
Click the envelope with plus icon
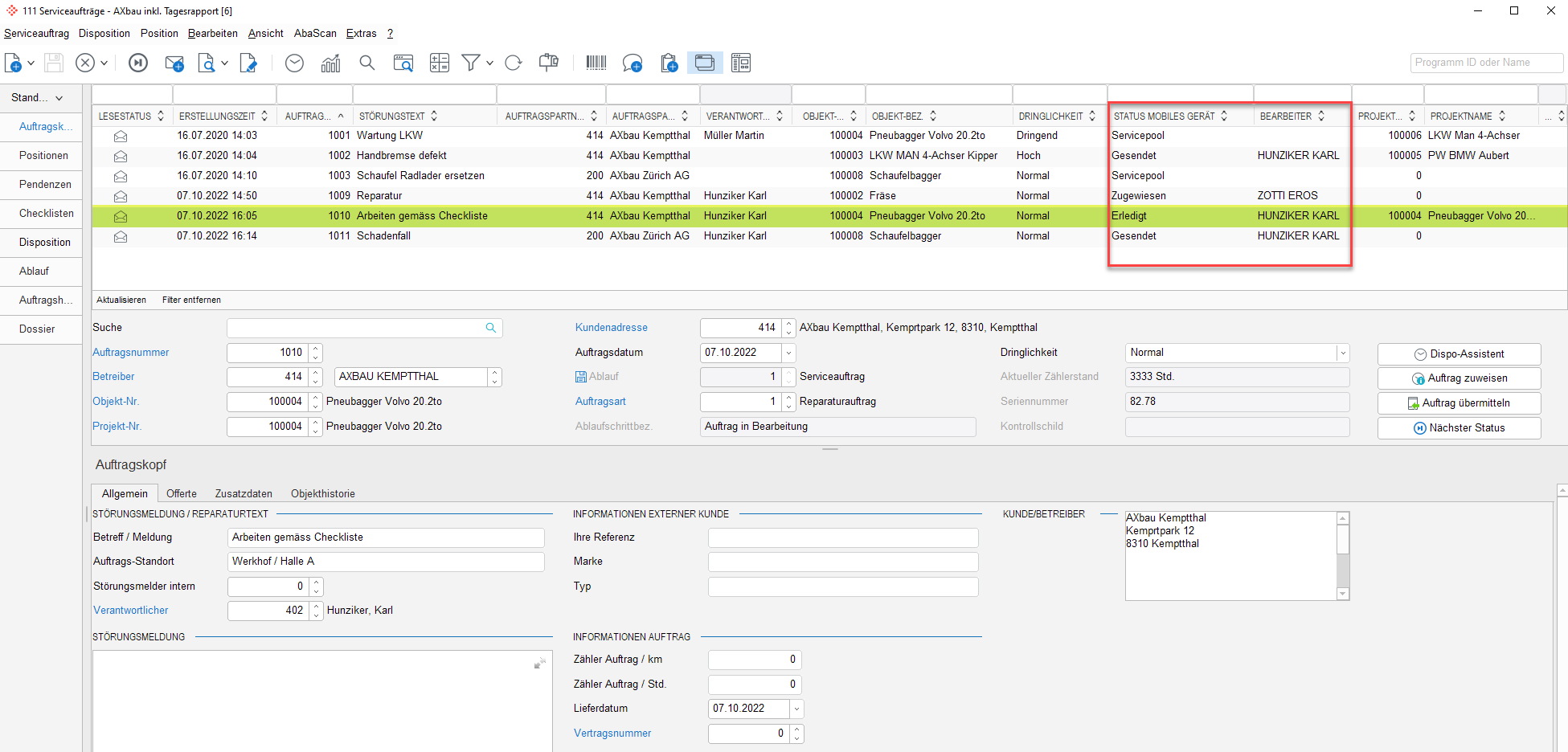tap(174, 63)
